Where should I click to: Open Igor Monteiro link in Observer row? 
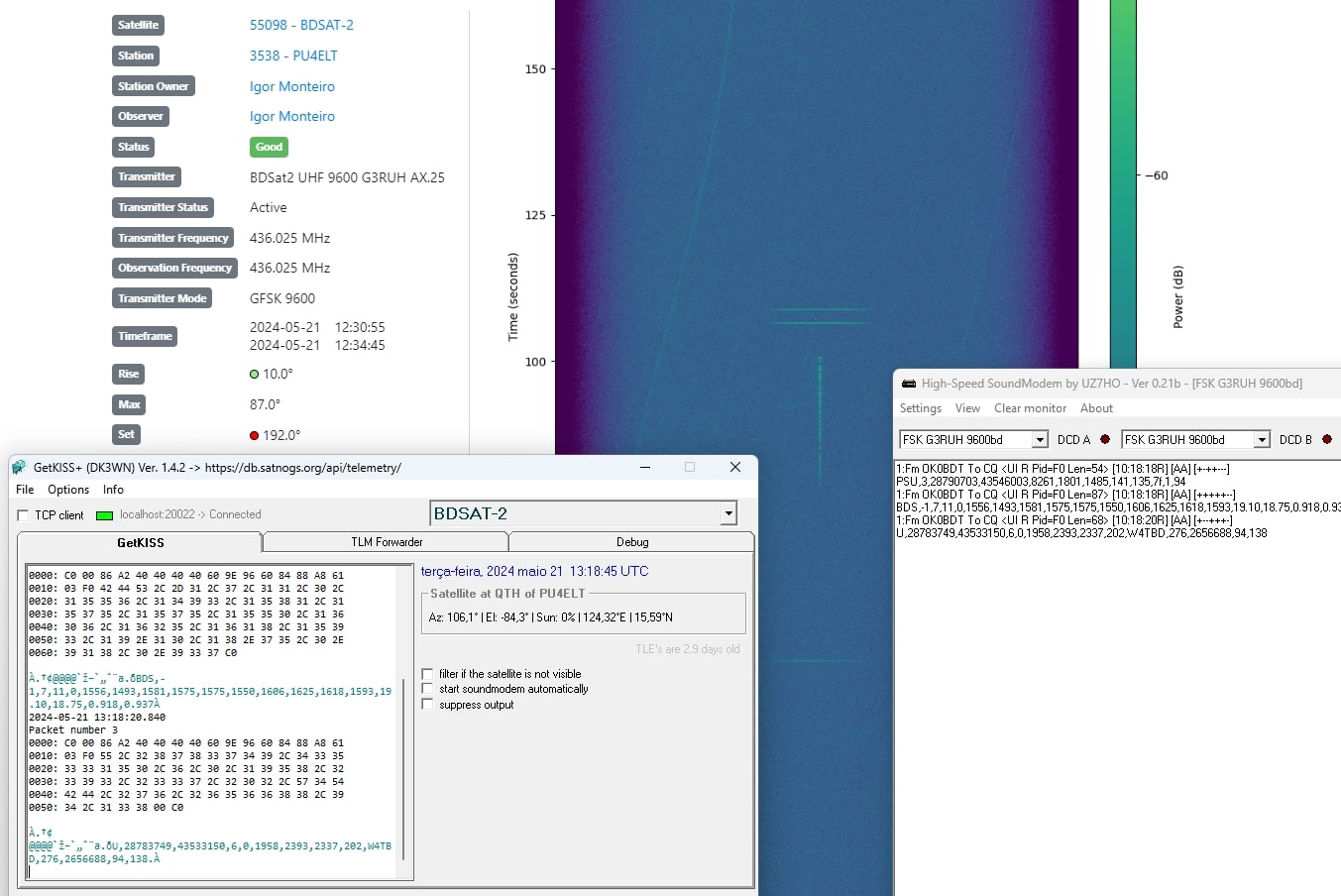(x=292, y=116)
